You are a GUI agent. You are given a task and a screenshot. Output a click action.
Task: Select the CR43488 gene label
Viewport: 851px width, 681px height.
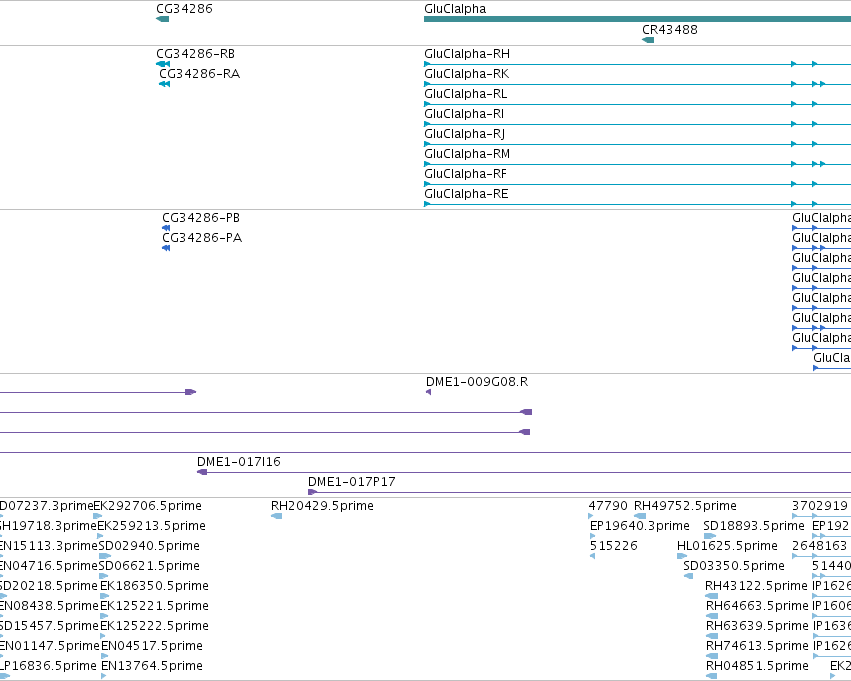point(670,29)
